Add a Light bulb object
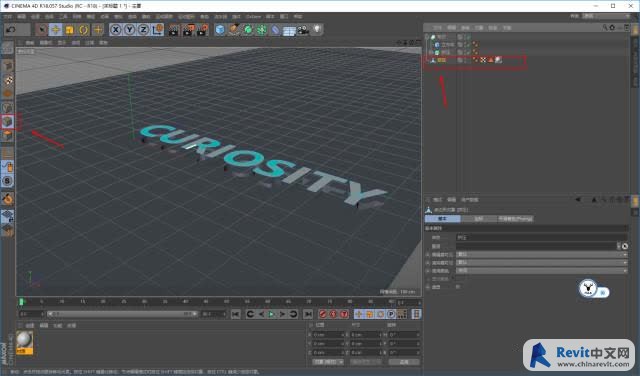Image resolution: width=640 pixels, height=376 pixels. click(x=317, y=29)
